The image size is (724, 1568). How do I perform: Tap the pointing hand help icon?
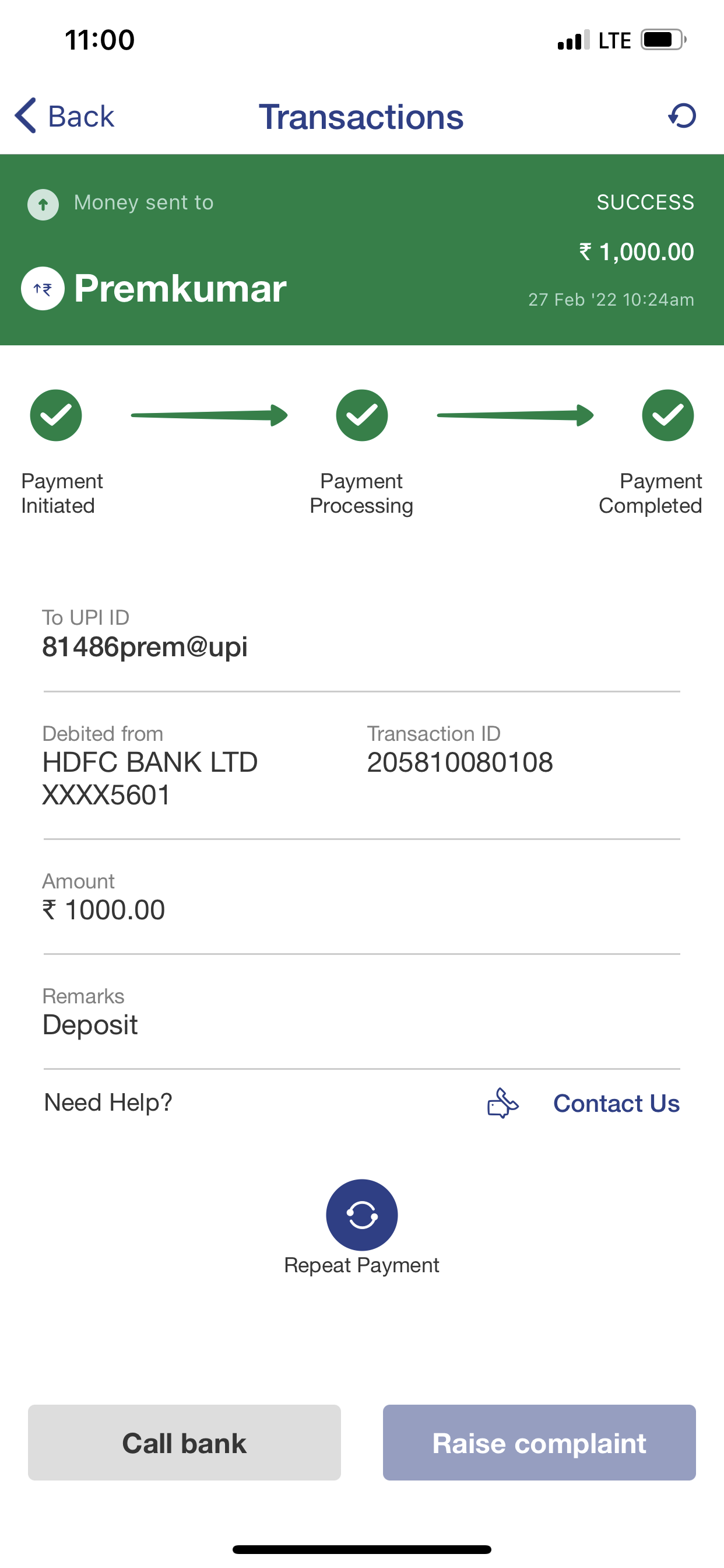(502, 1103)
